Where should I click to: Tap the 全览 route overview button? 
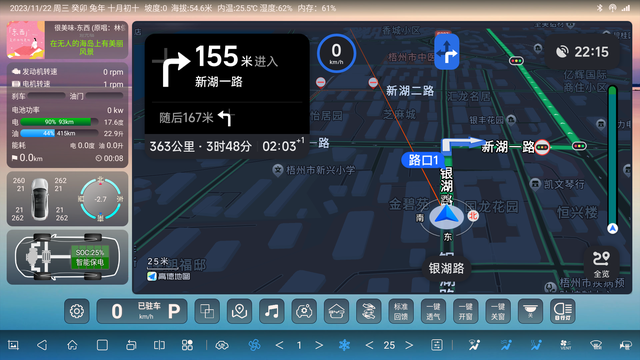coord(601,264)
